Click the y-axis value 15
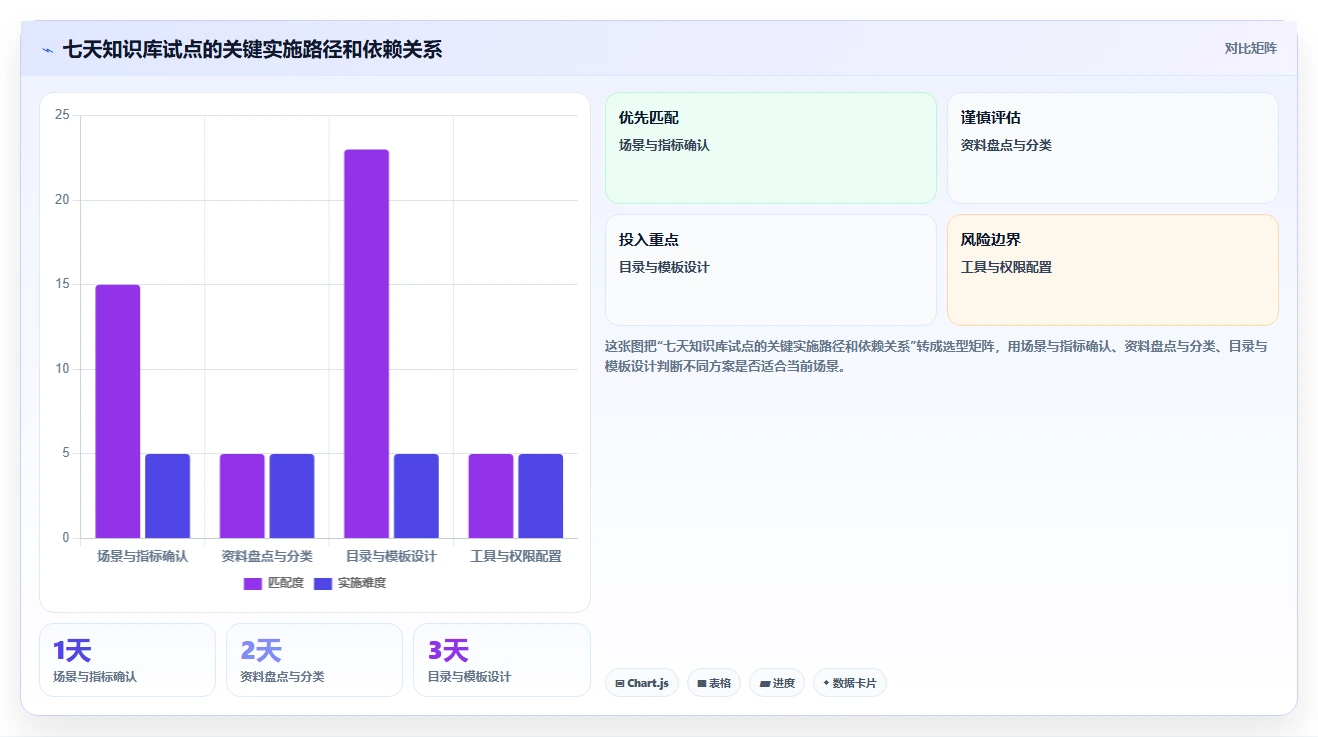1318x737 pixels. pyautogui.click(x=62, y=284)
